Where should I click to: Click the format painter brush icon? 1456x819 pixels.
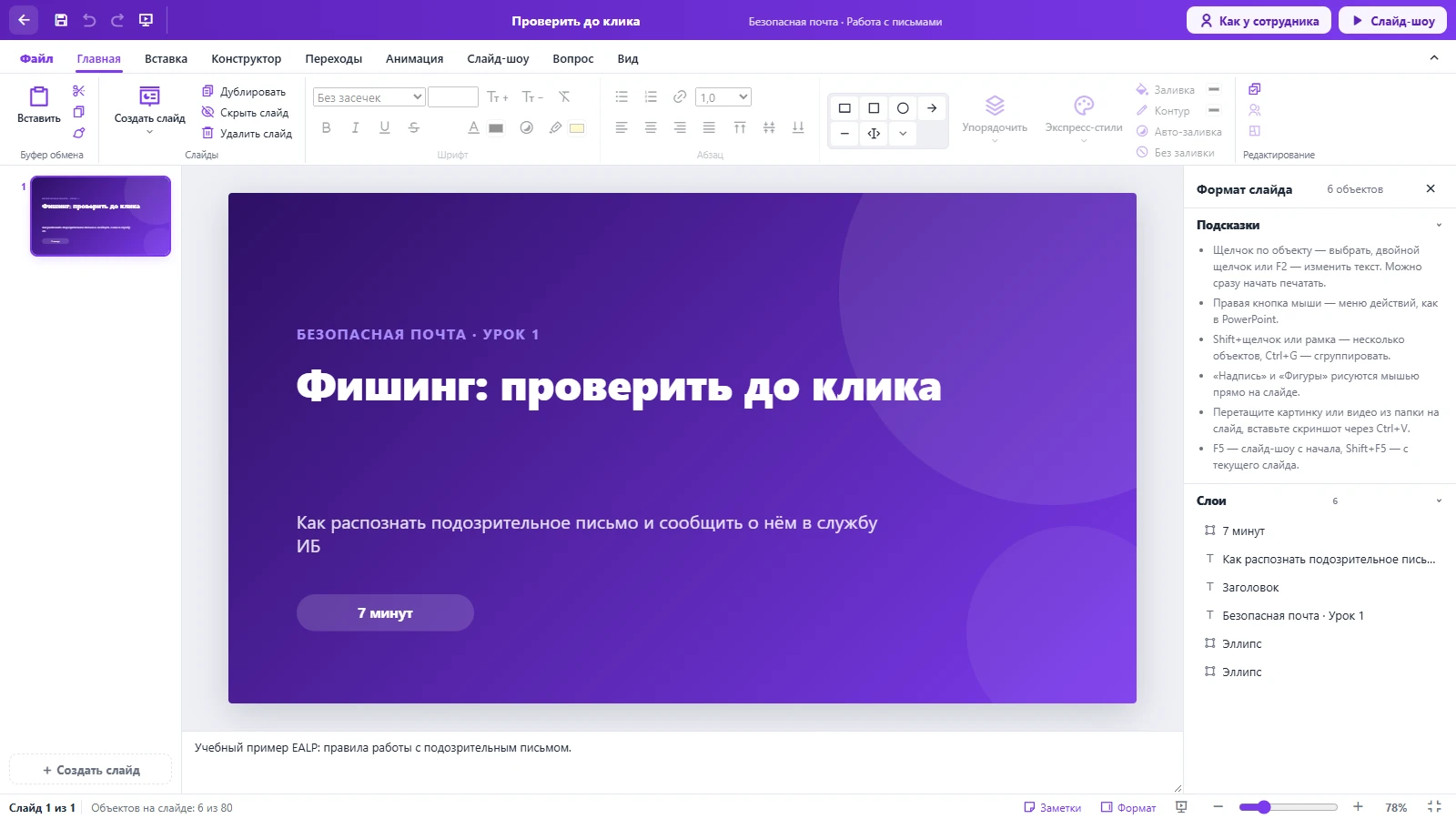79,133
